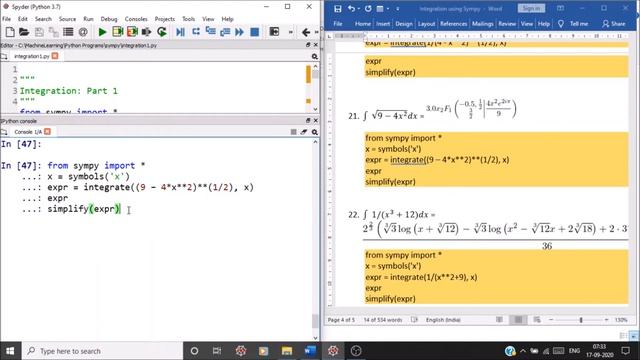Sign in to the Word account

(531, 8)
